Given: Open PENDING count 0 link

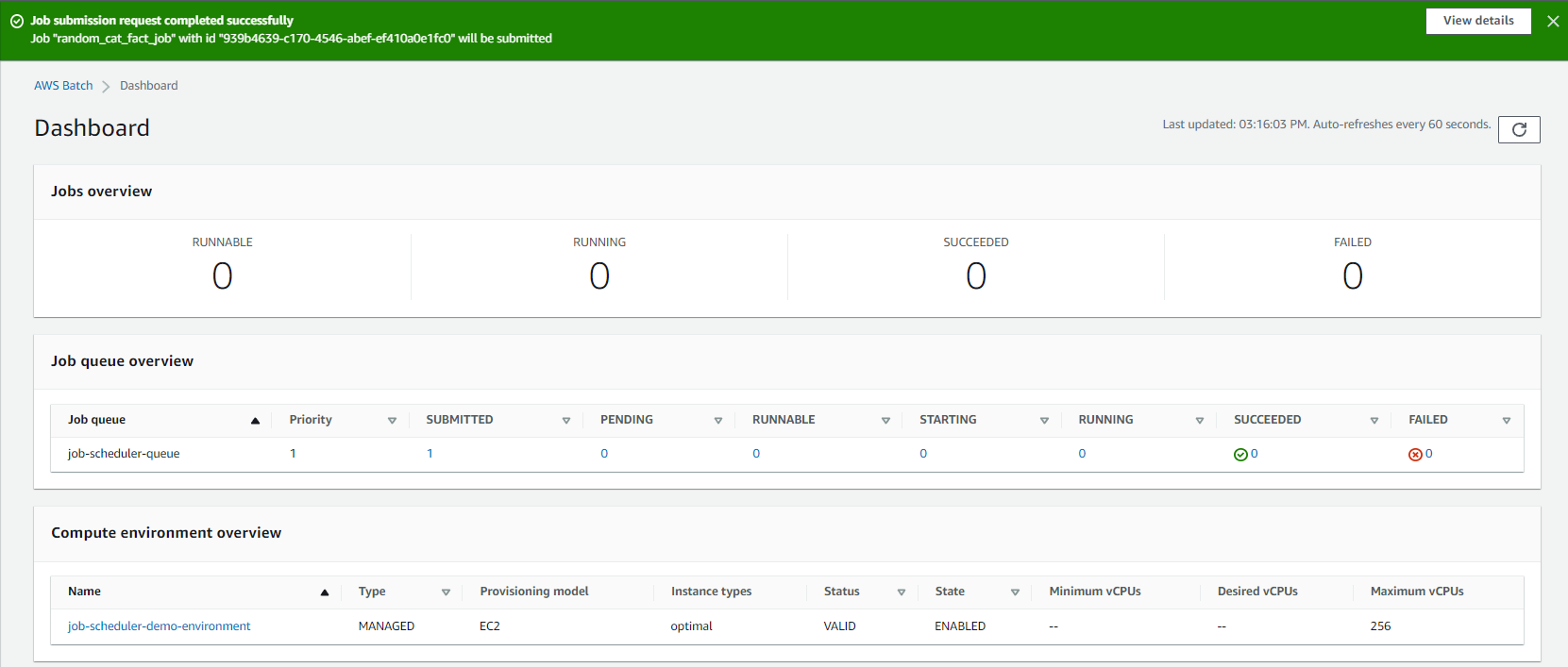Looking at the screenshot, I should (604, 454).
